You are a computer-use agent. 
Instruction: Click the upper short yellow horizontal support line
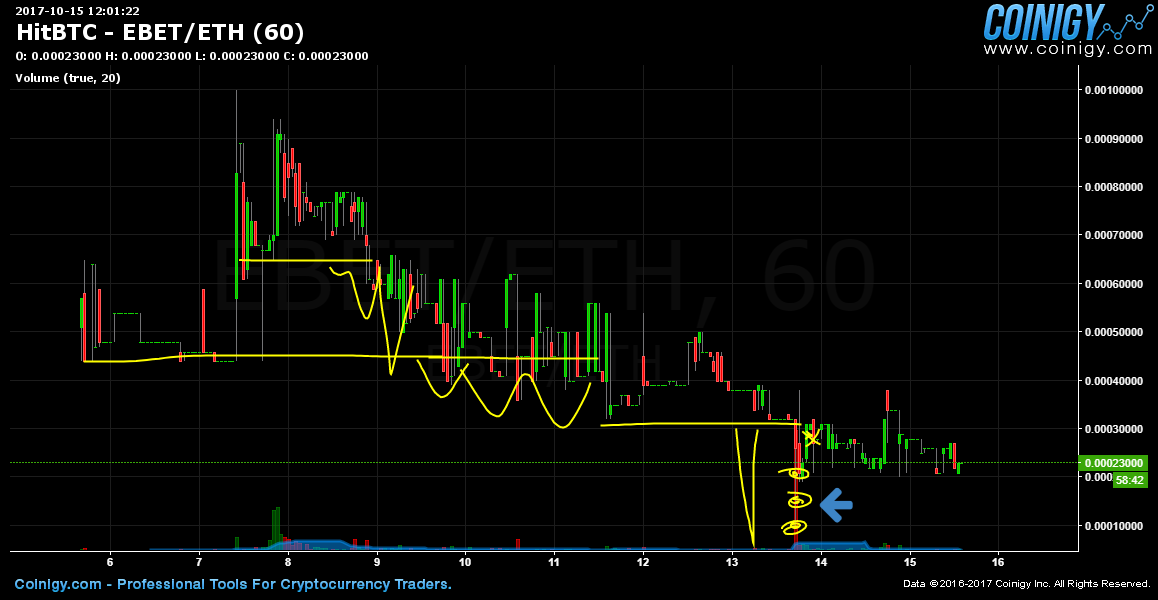click(305, 260)
